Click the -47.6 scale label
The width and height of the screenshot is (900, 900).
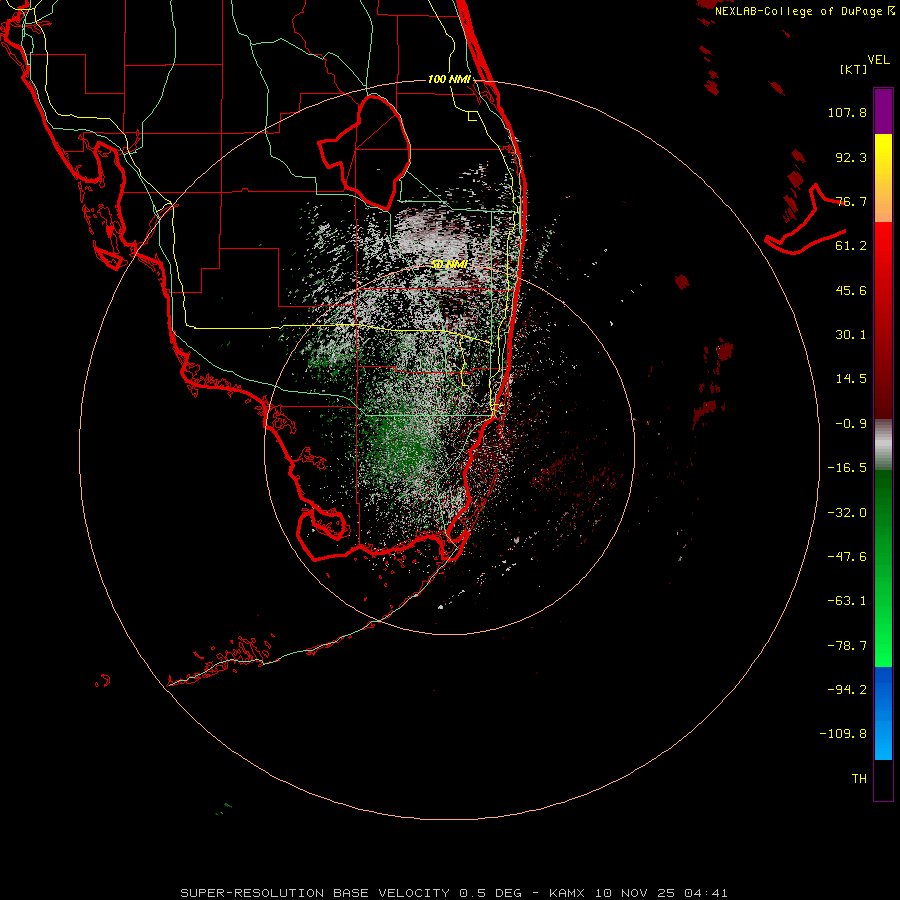[x=847, y=557]
